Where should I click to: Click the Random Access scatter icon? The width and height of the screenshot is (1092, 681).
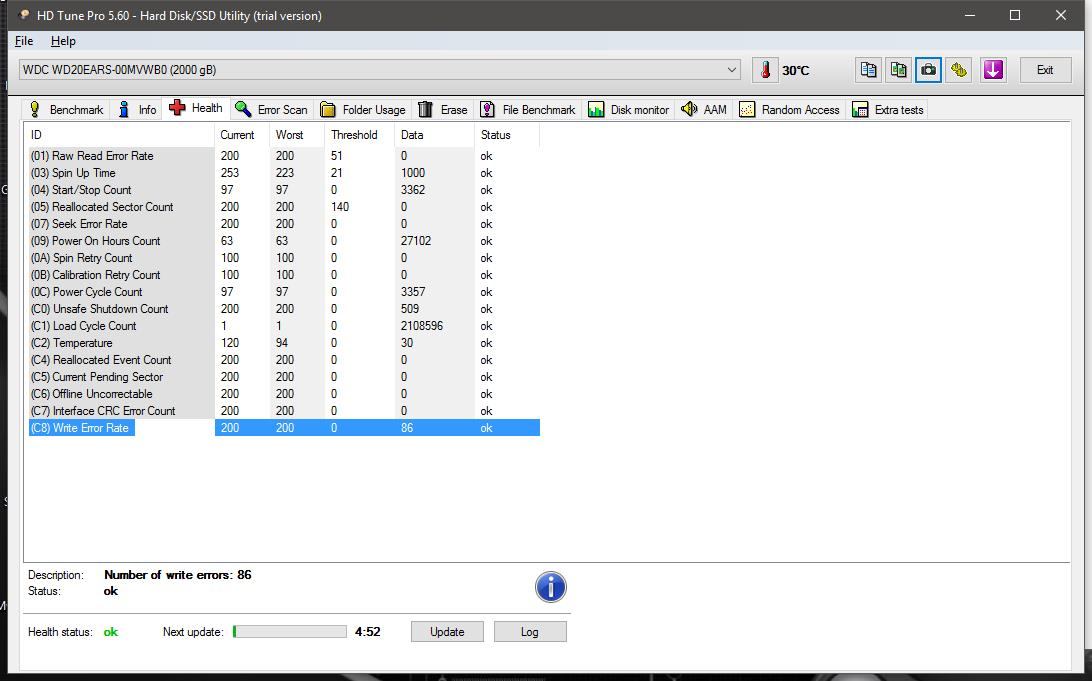coord(747,109)
